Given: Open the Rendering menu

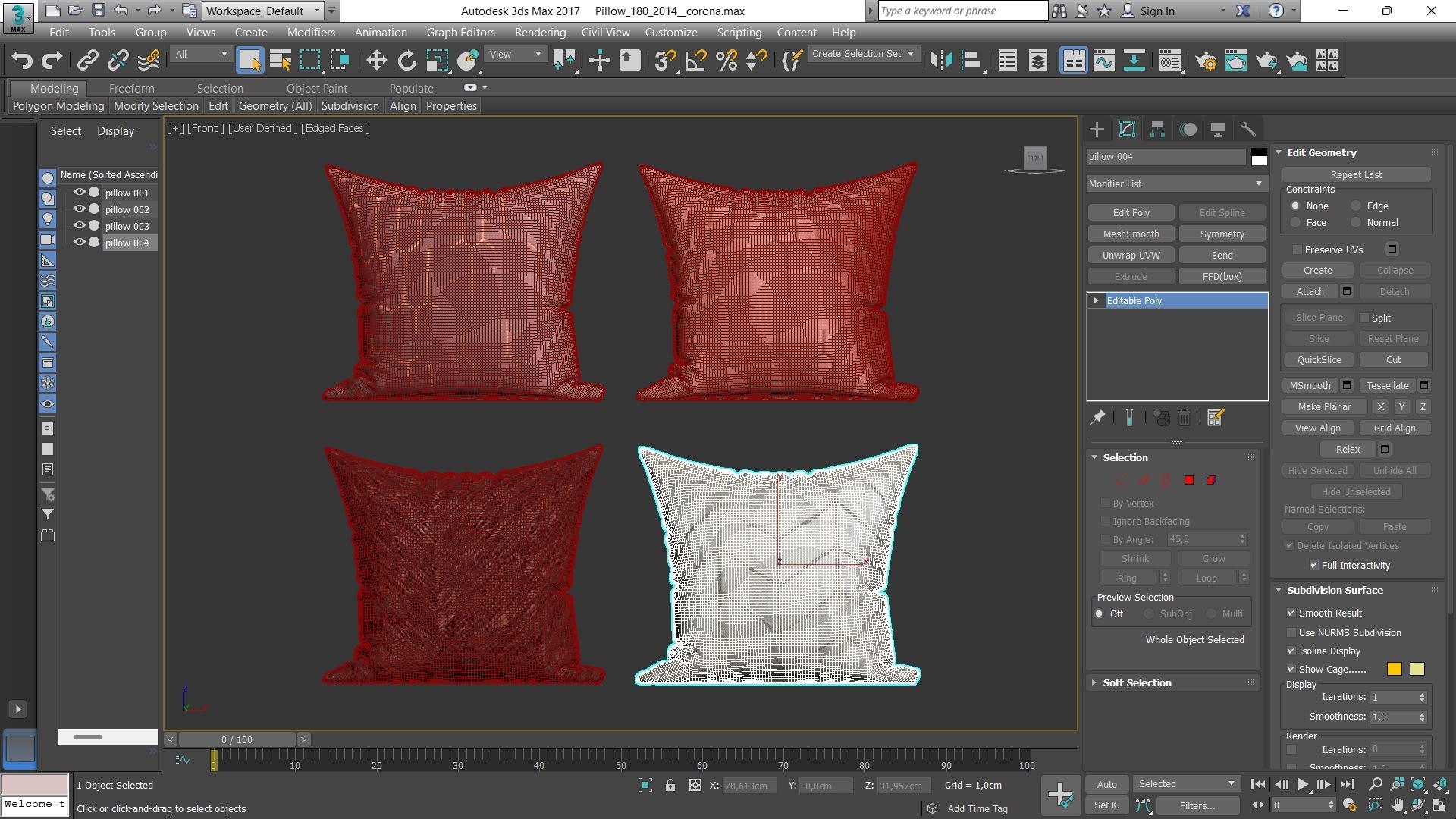Looking at the screenshot, I should tap(540, 33).
